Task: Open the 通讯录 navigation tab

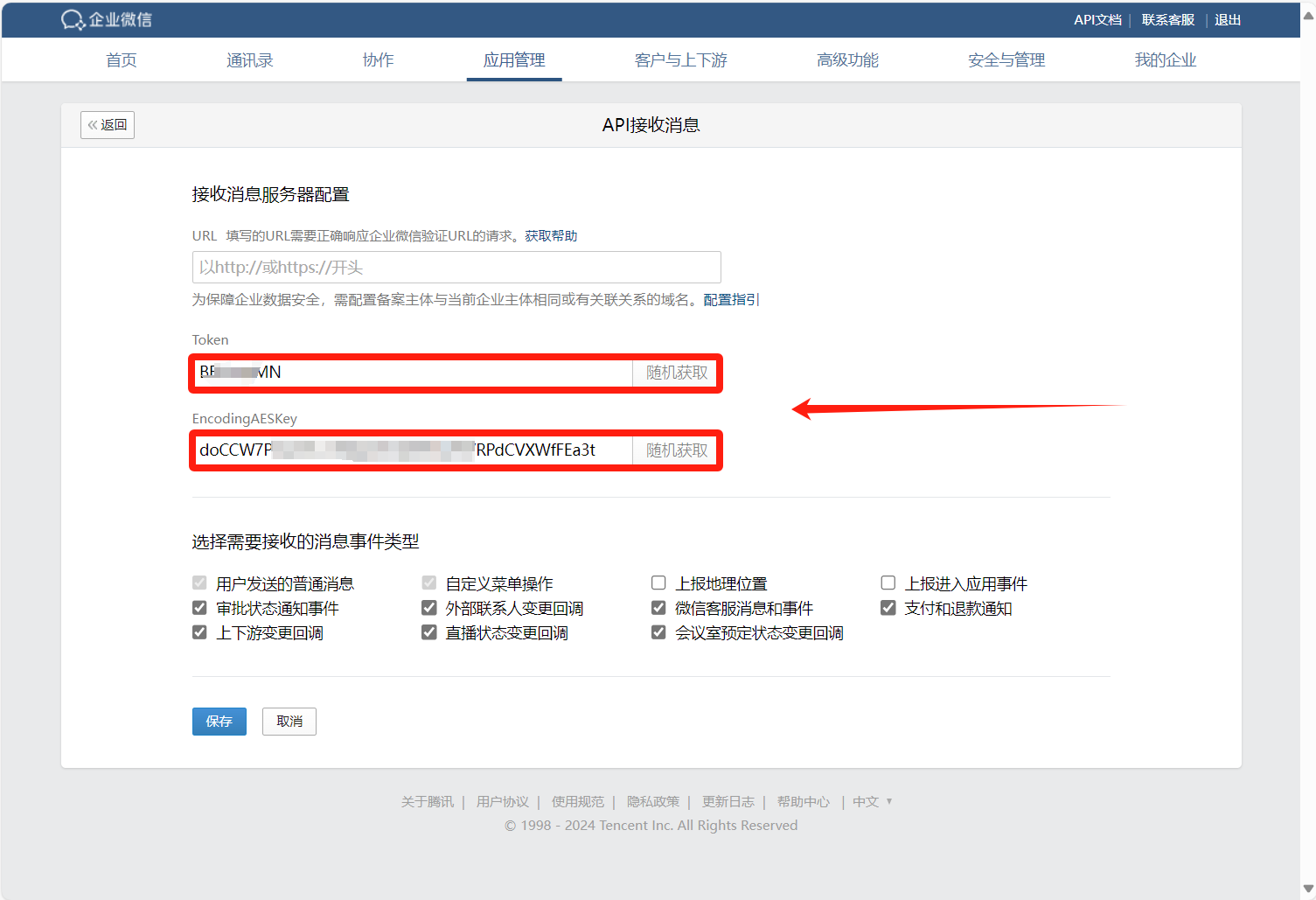Action: point(249,60)
